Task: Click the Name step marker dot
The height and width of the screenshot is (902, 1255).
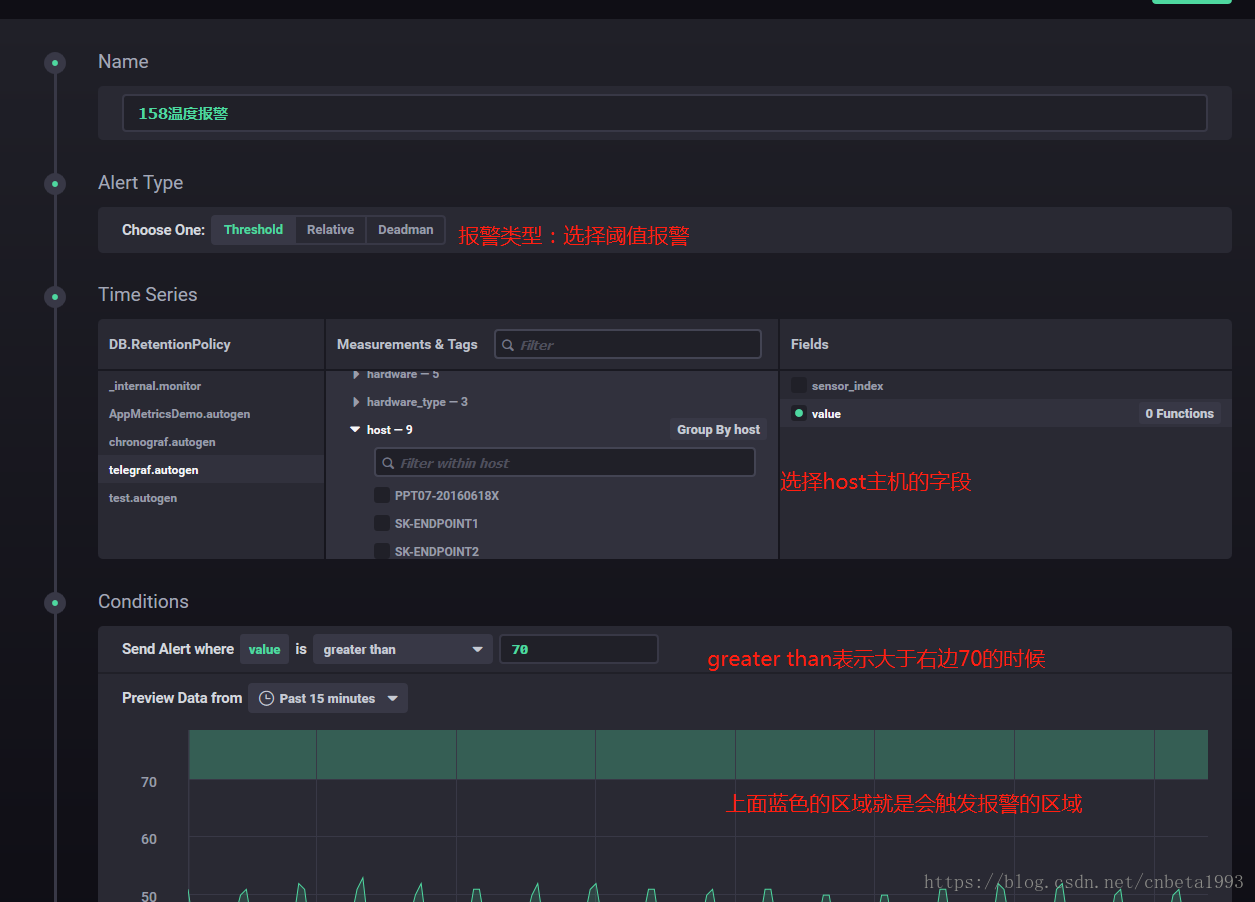Action: pyautogui.click(x=55, y=63)
